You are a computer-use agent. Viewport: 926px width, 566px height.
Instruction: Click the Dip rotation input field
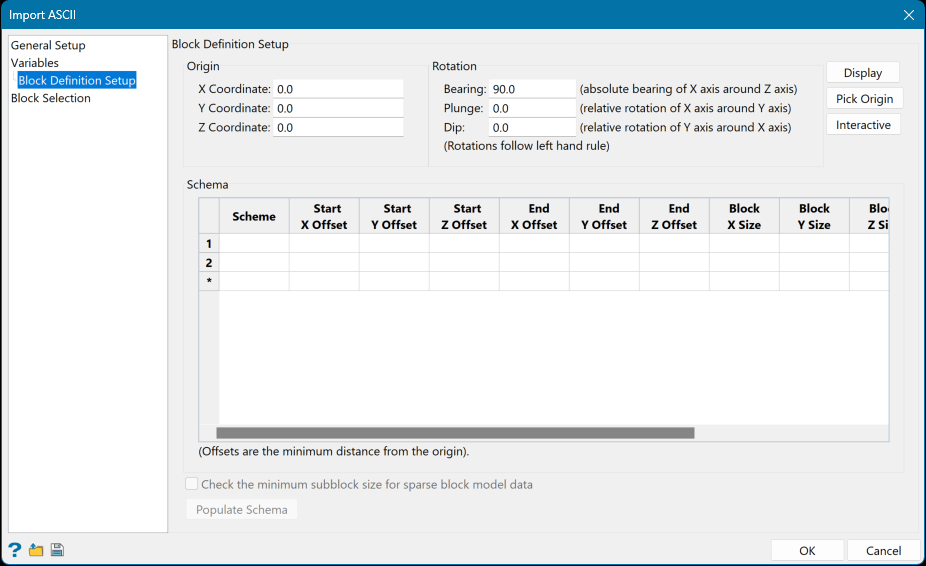pos(532,128)
